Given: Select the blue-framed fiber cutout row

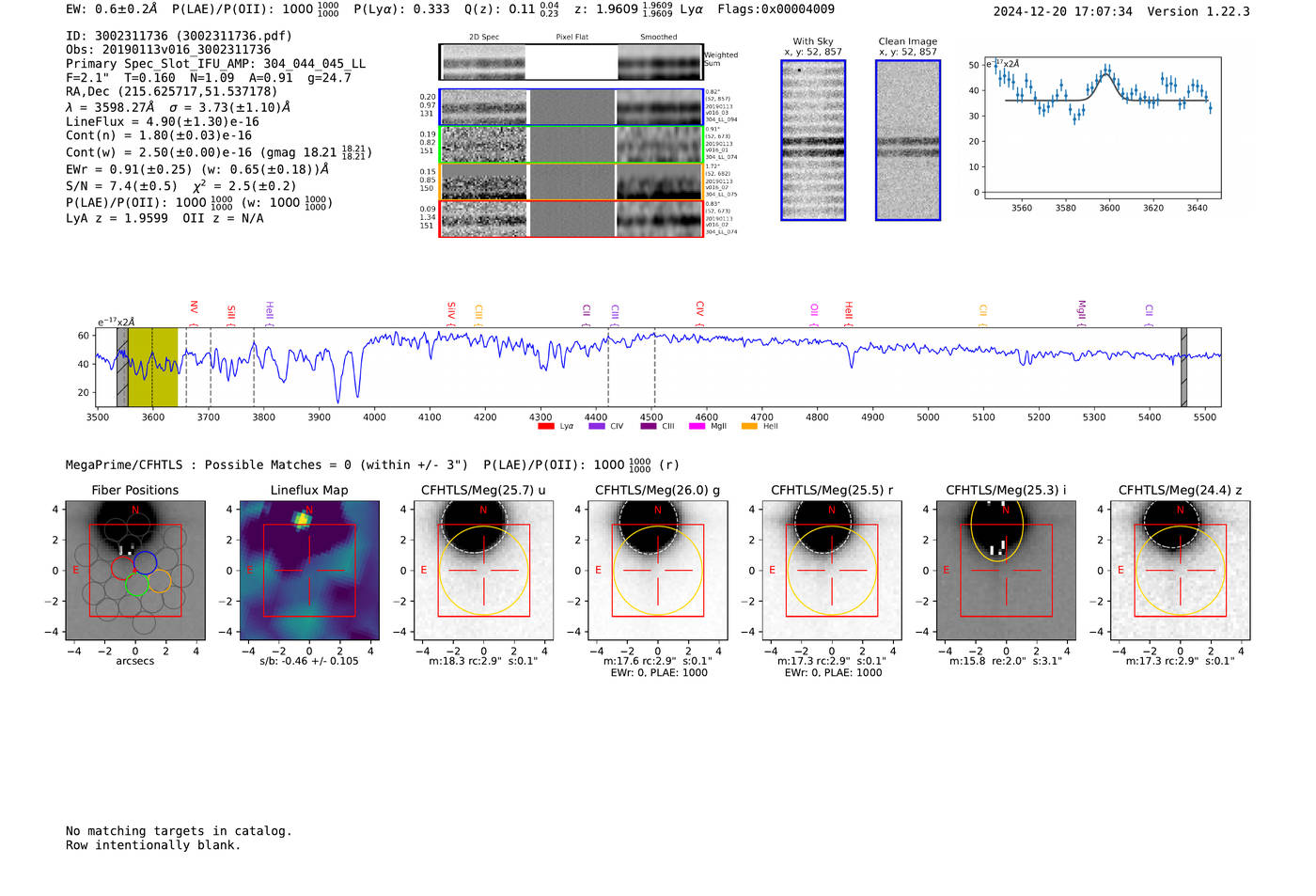Looking at the screenshot, I should tap(572, 107).
